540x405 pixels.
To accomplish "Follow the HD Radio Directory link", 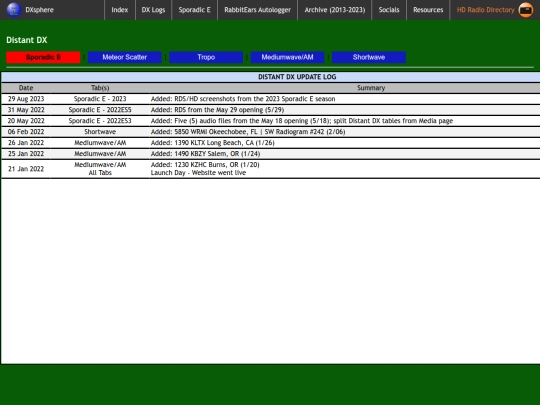I will click(x=485, y=10).
